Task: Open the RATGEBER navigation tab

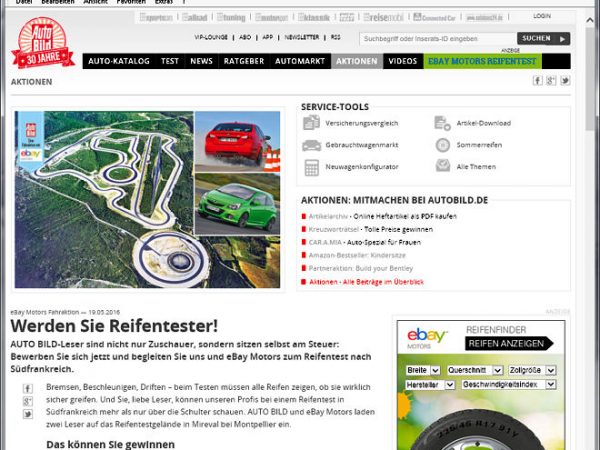Action: pyautogui.click(x=244, y=61)
